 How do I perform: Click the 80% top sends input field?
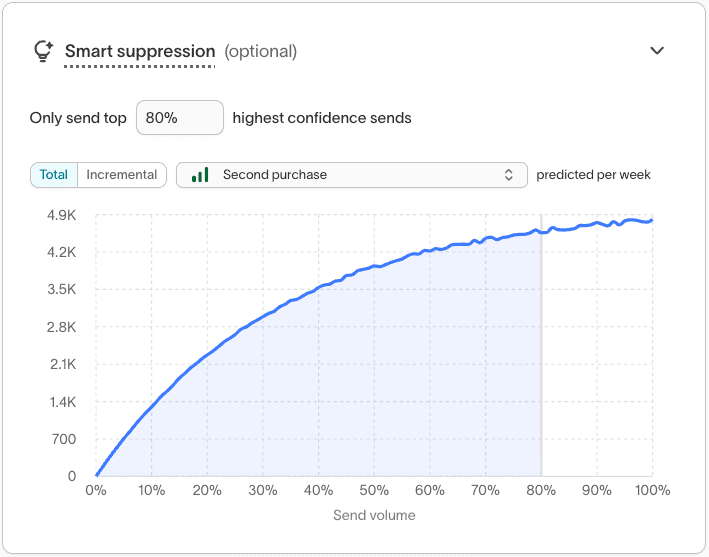click(x=179, y=118)
